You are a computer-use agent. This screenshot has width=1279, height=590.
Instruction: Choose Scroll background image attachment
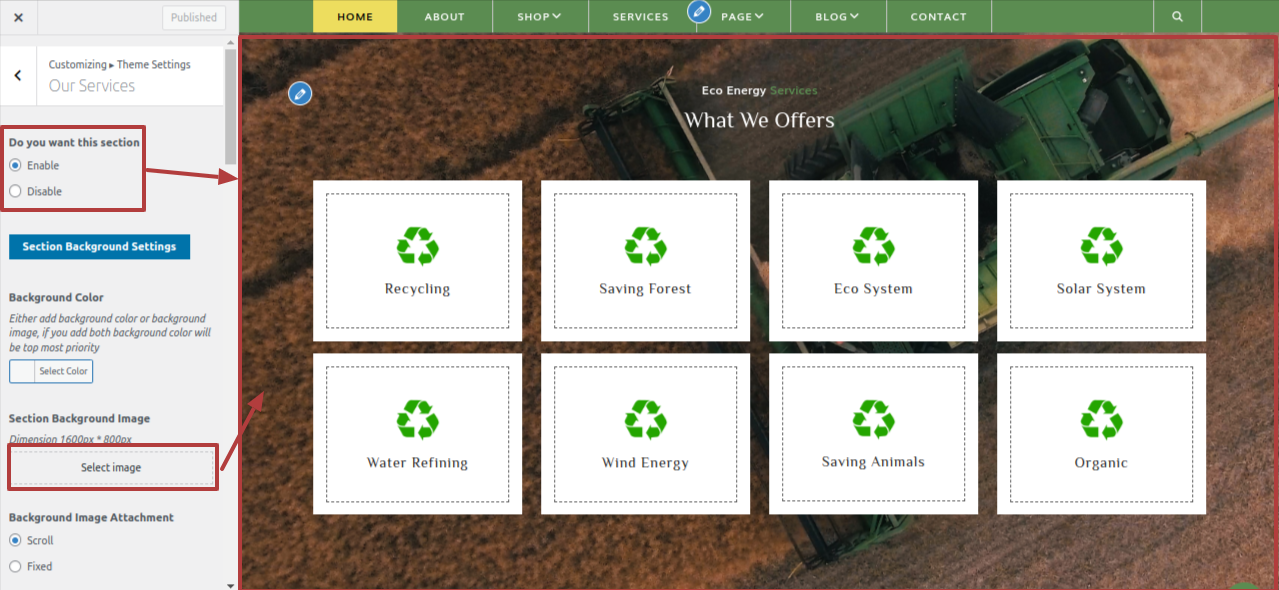(x=15, y=540)
